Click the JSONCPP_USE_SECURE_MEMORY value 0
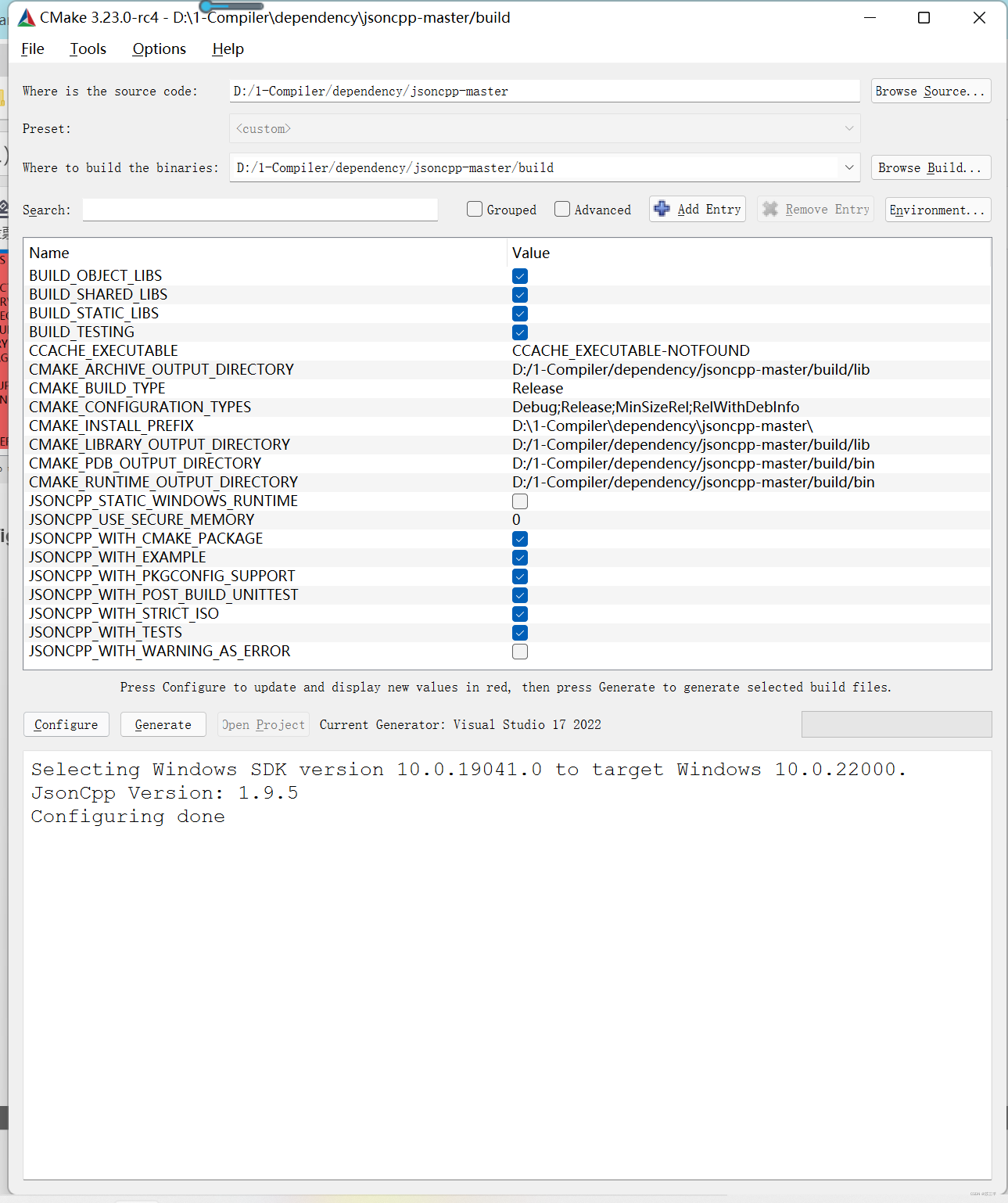 coord(516,519)
